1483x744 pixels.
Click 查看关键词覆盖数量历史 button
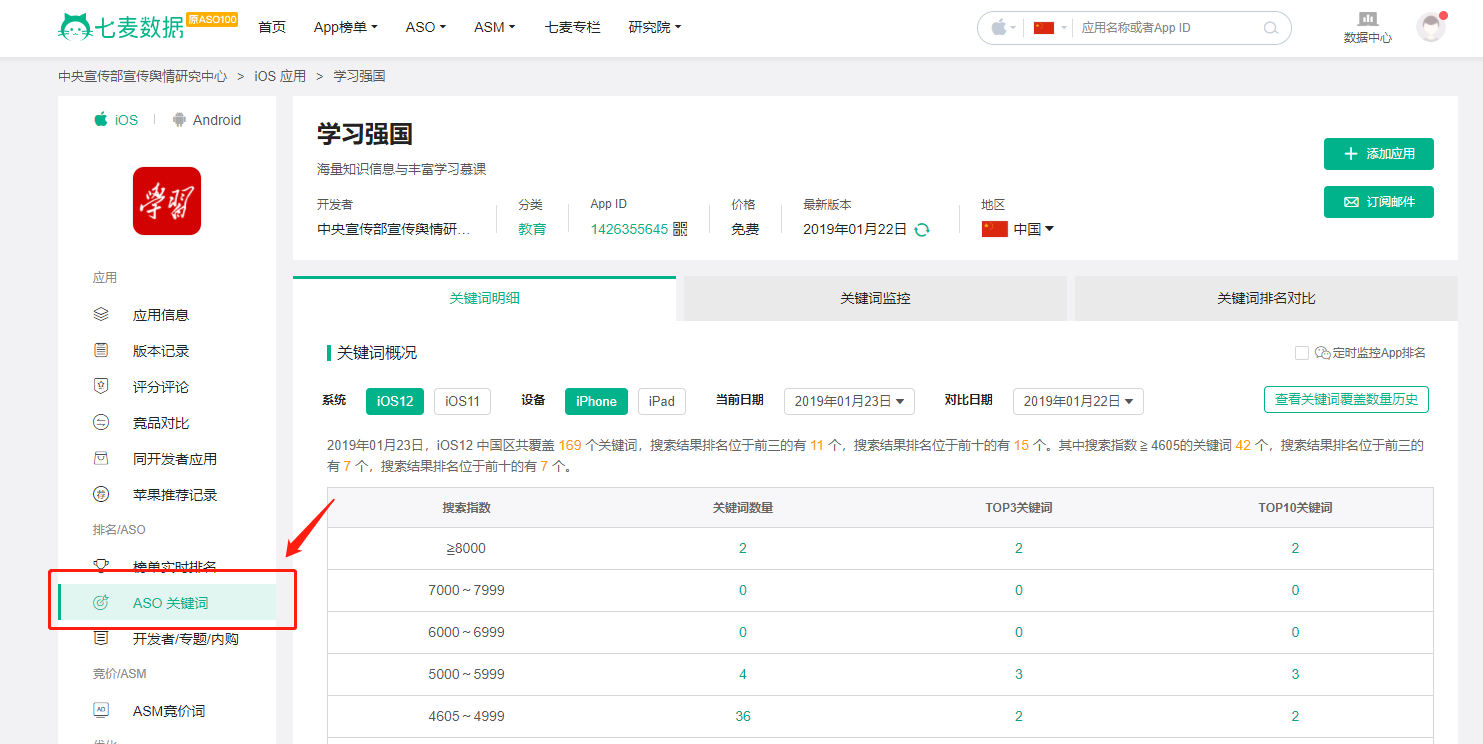click(x=1346, y=400)
